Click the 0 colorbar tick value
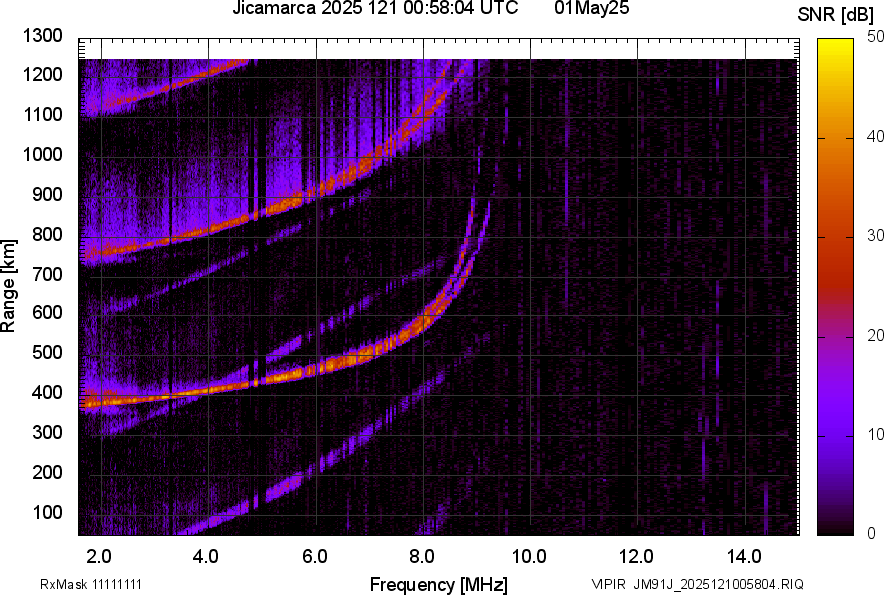 [x=872, y=533]
